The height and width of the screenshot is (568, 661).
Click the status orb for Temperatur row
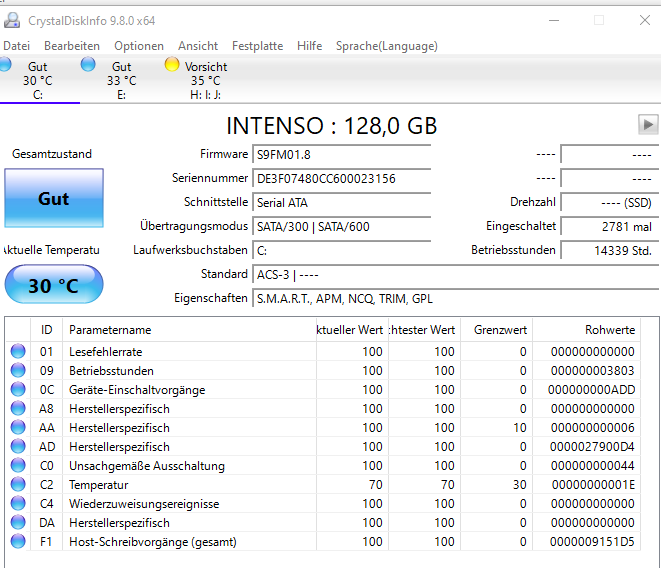18,484
